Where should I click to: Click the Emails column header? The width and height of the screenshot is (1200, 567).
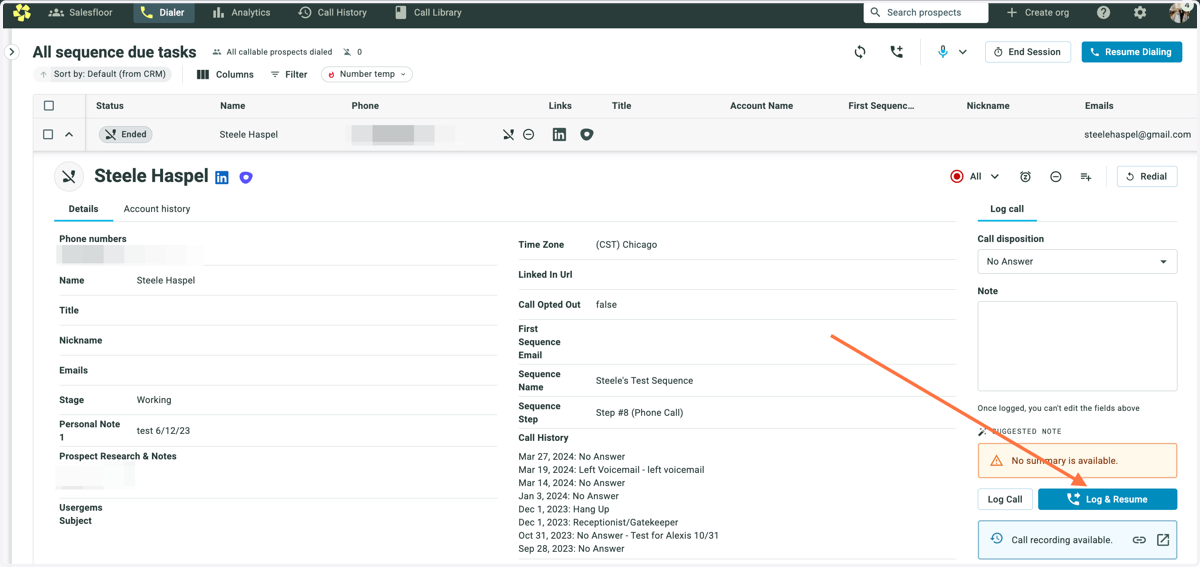1099,106
